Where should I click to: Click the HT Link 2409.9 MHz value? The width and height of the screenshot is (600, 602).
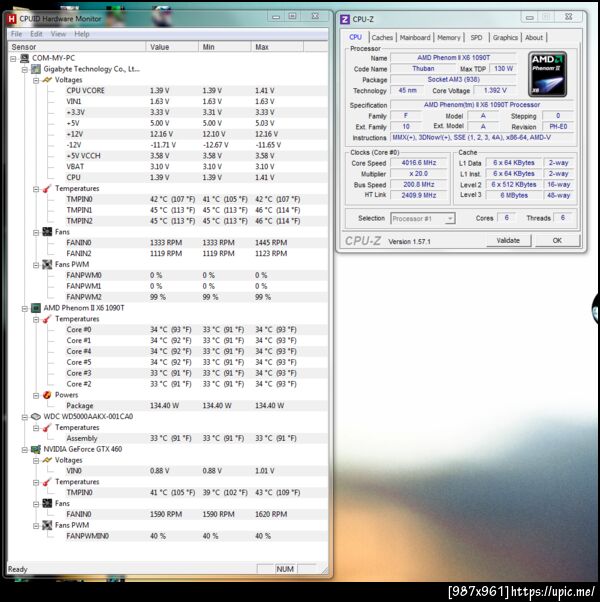coord(419,195)
